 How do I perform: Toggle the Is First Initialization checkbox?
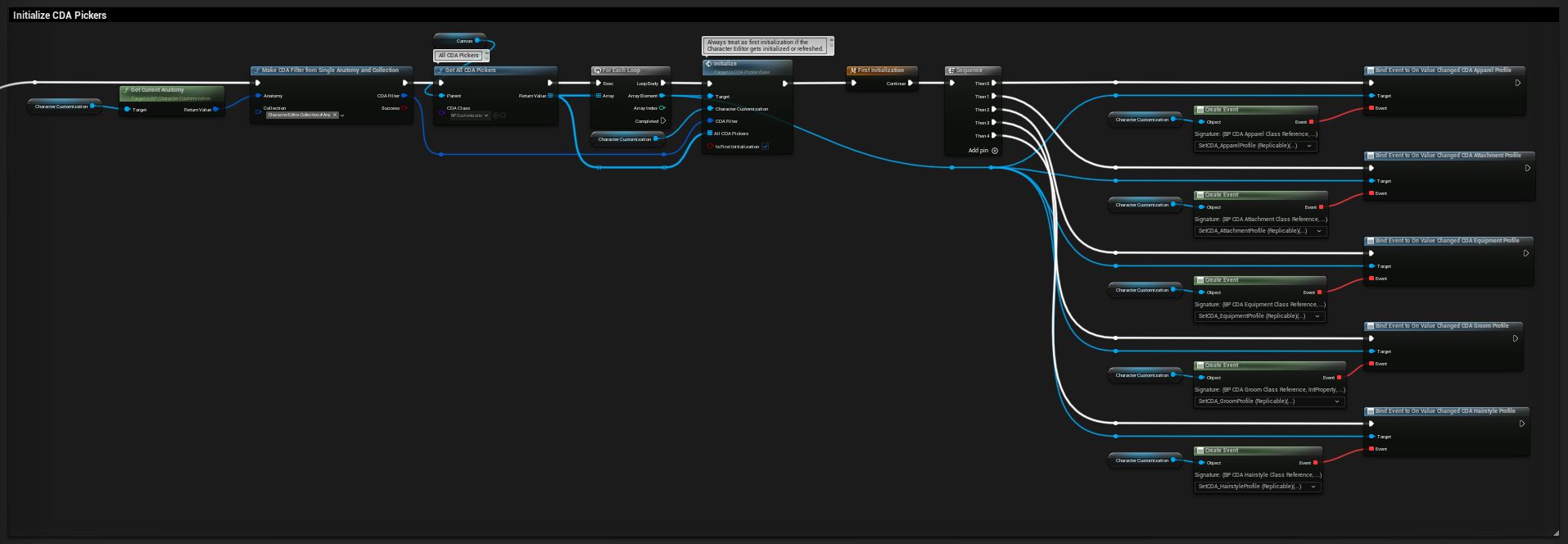(765, 147)
